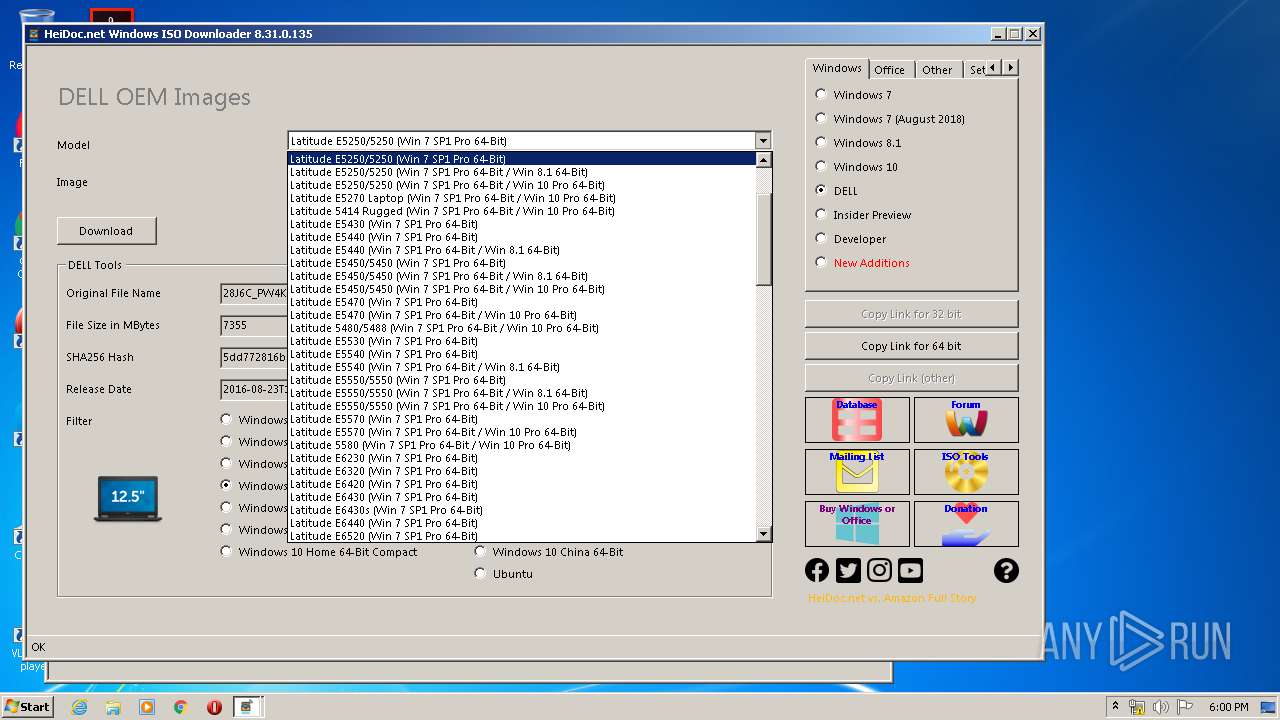The height and width of the screenshot is (720, 1280).
Task: Switch to the Windows tab
Action: pyautogui.click(x=837, y=68)
